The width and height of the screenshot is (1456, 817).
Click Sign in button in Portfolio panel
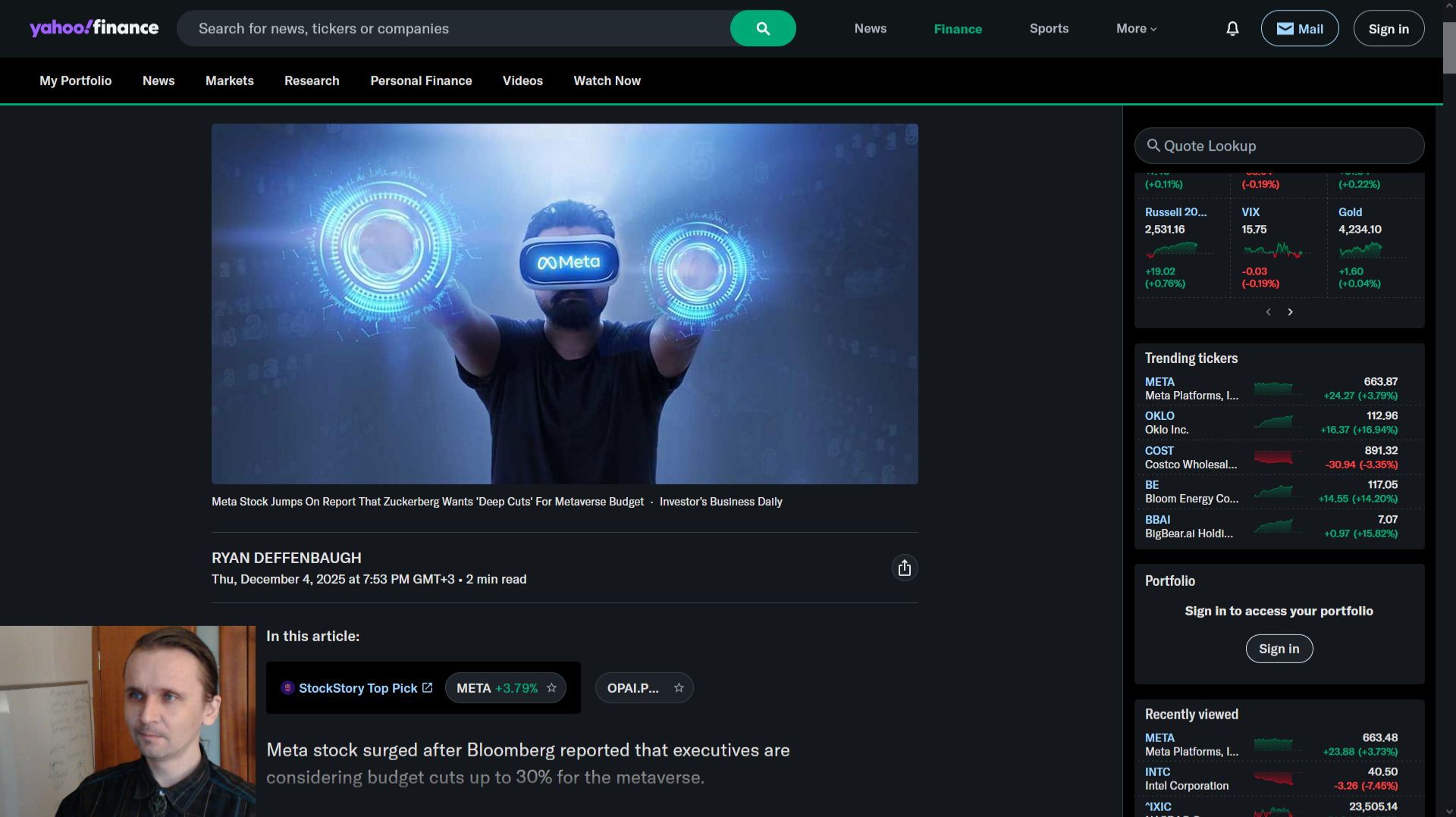click(x=1279, y=649)
